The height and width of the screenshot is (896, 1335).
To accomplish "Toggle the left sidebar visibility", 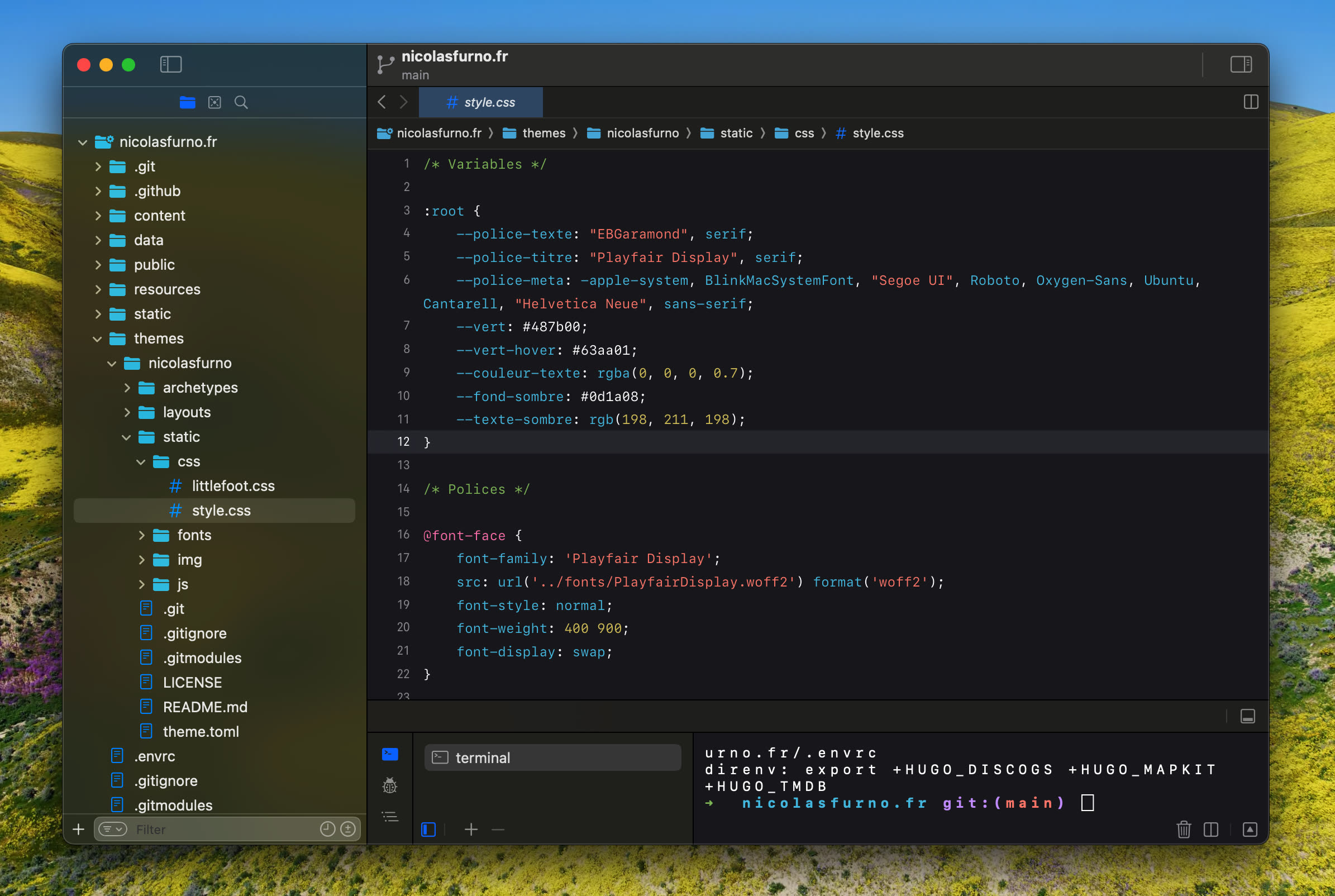I will click(171, 65).
